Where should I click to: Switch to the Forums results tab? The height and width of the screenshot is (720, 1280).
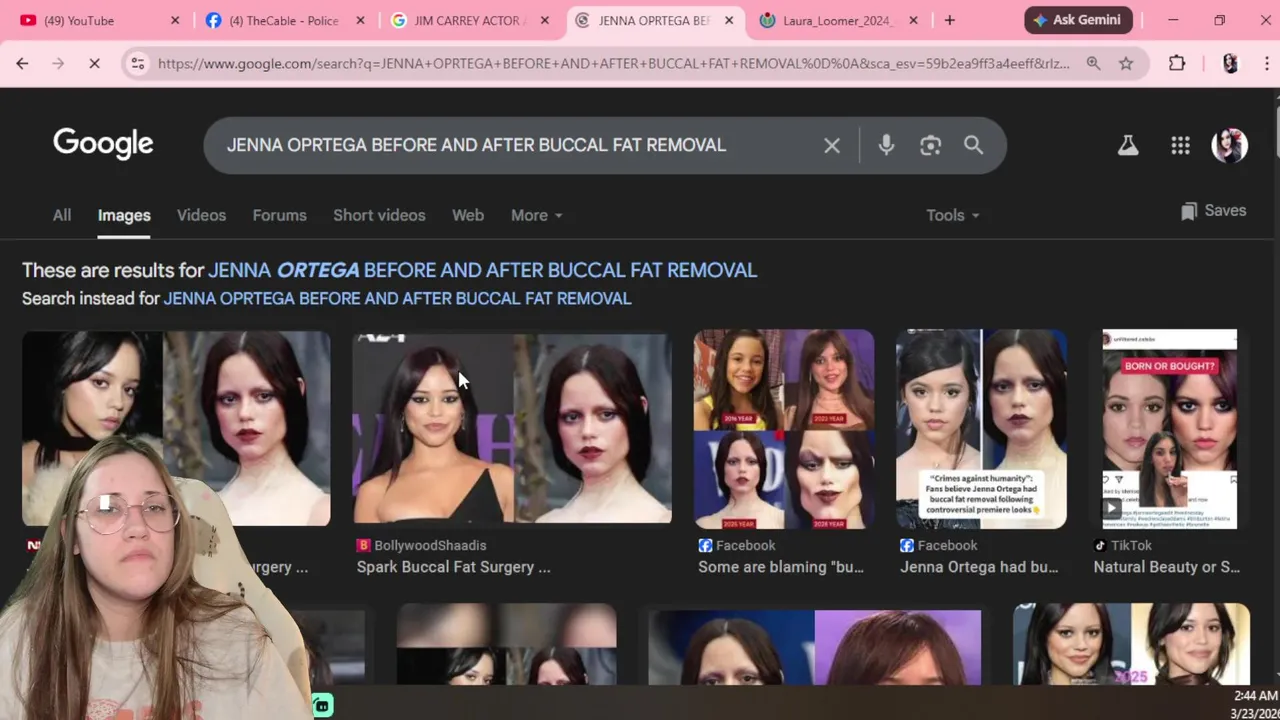tap(279, 215)
